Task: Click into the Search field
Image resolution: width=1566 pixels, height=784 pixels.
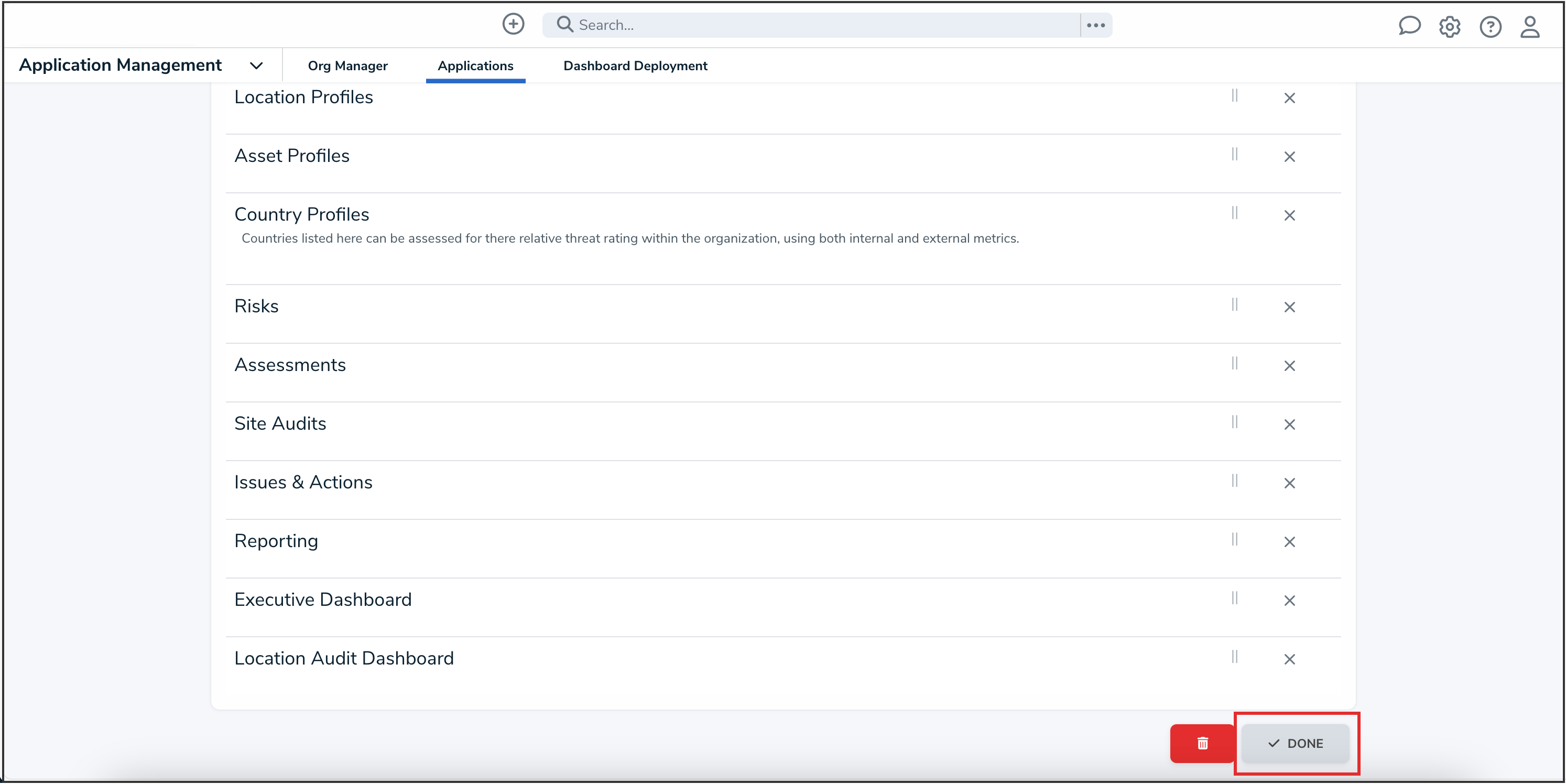Action: [814, 25]
